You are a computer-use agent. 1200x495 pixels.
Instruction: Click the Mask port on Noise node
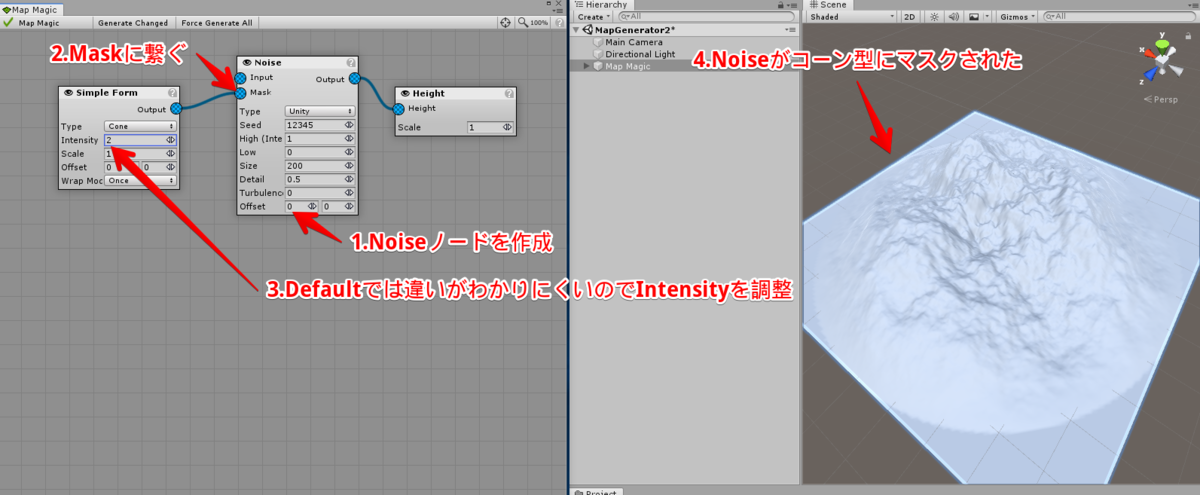click(240, 92)
